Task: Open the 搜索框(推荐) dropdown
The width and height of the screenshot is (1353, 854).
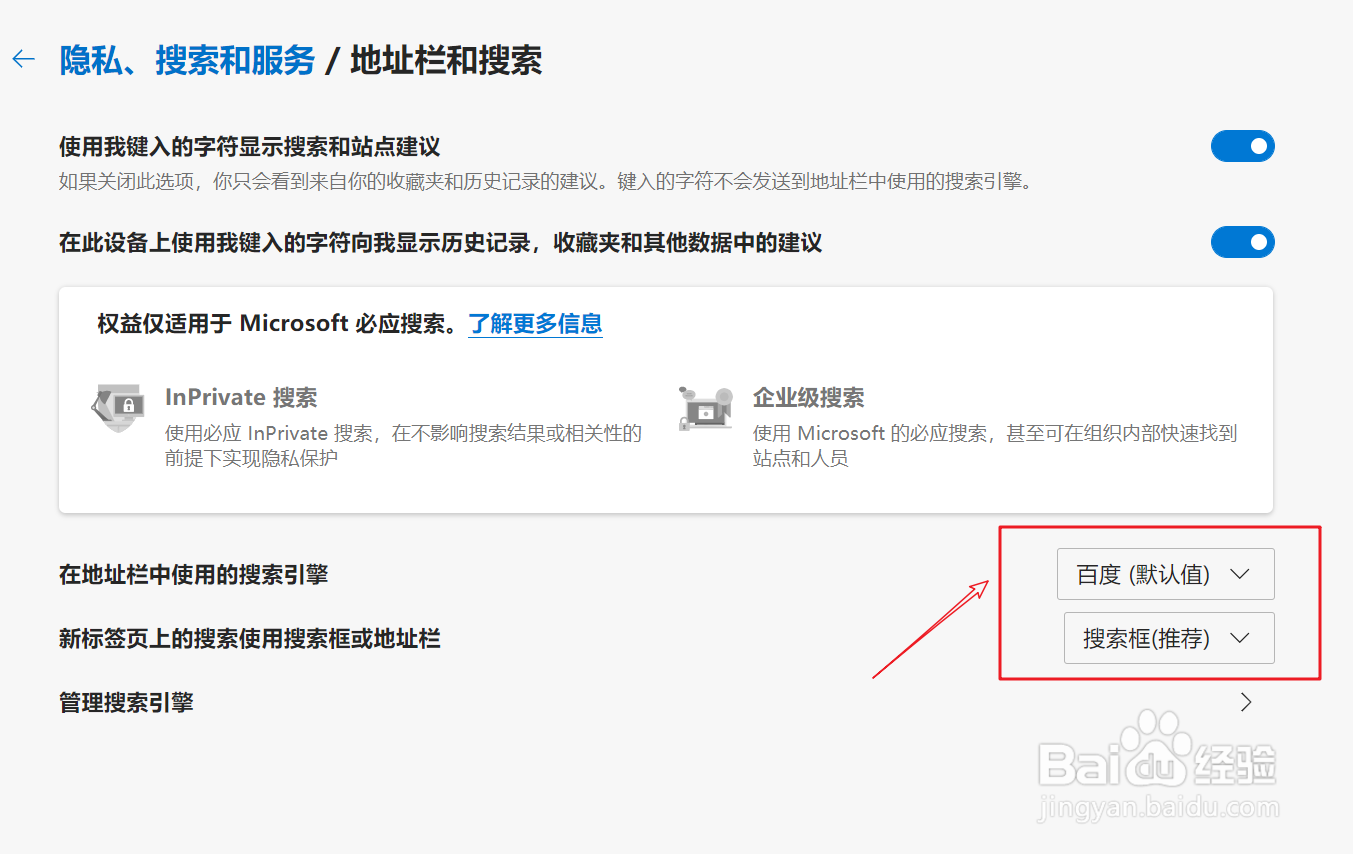Action: pyautogui.click(x=1169, y=638)
